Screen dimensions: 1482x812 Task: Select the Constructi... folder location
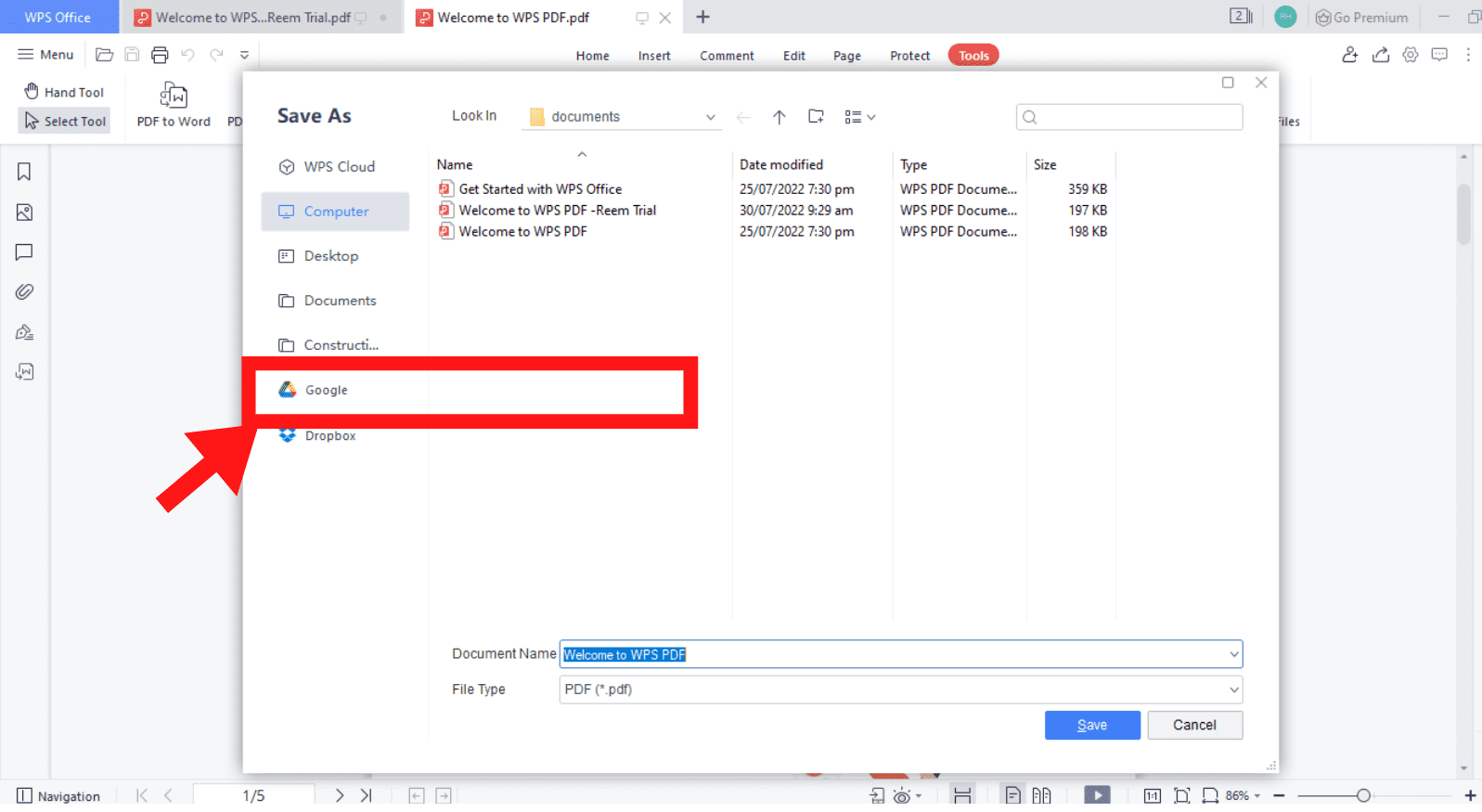point(335,345)
